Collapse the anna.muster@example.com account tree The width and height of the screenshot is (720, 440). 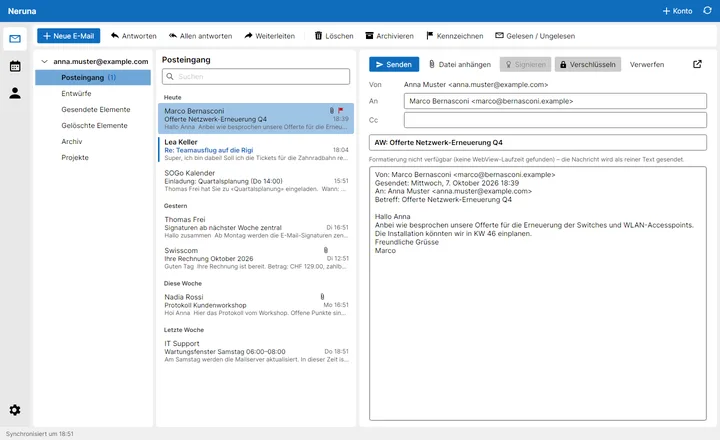pyautogui.click(x=45, y=61)
